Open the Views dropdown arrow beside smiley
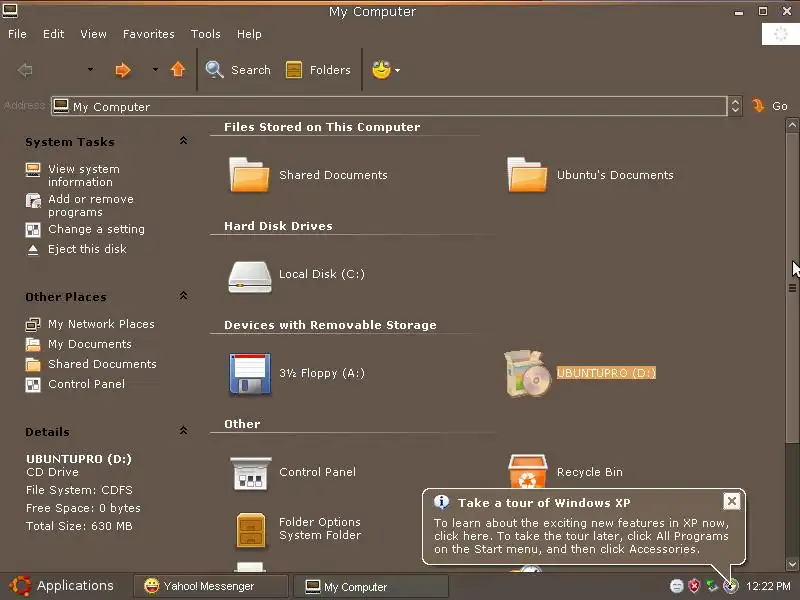 click(x=397, y=70)
